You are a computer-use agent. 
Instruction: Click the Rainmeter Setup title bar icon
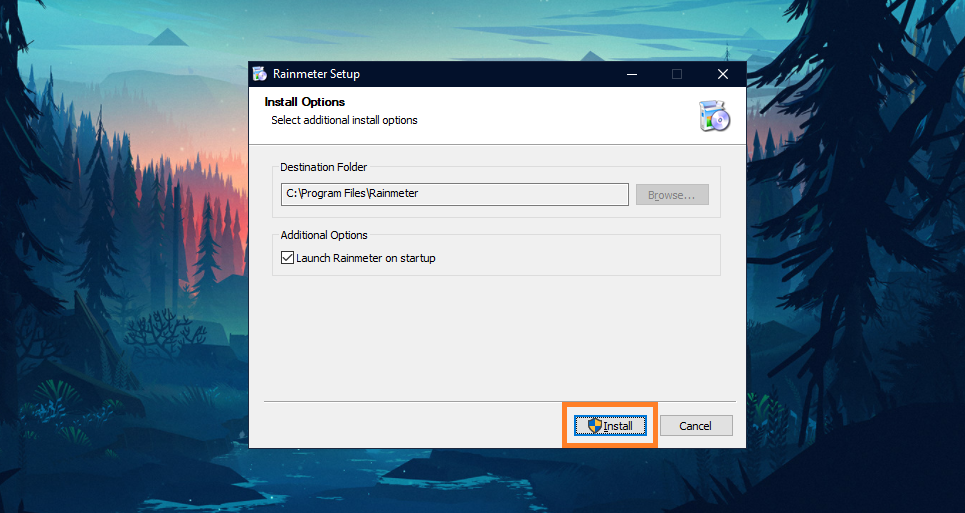pos(260,74)
